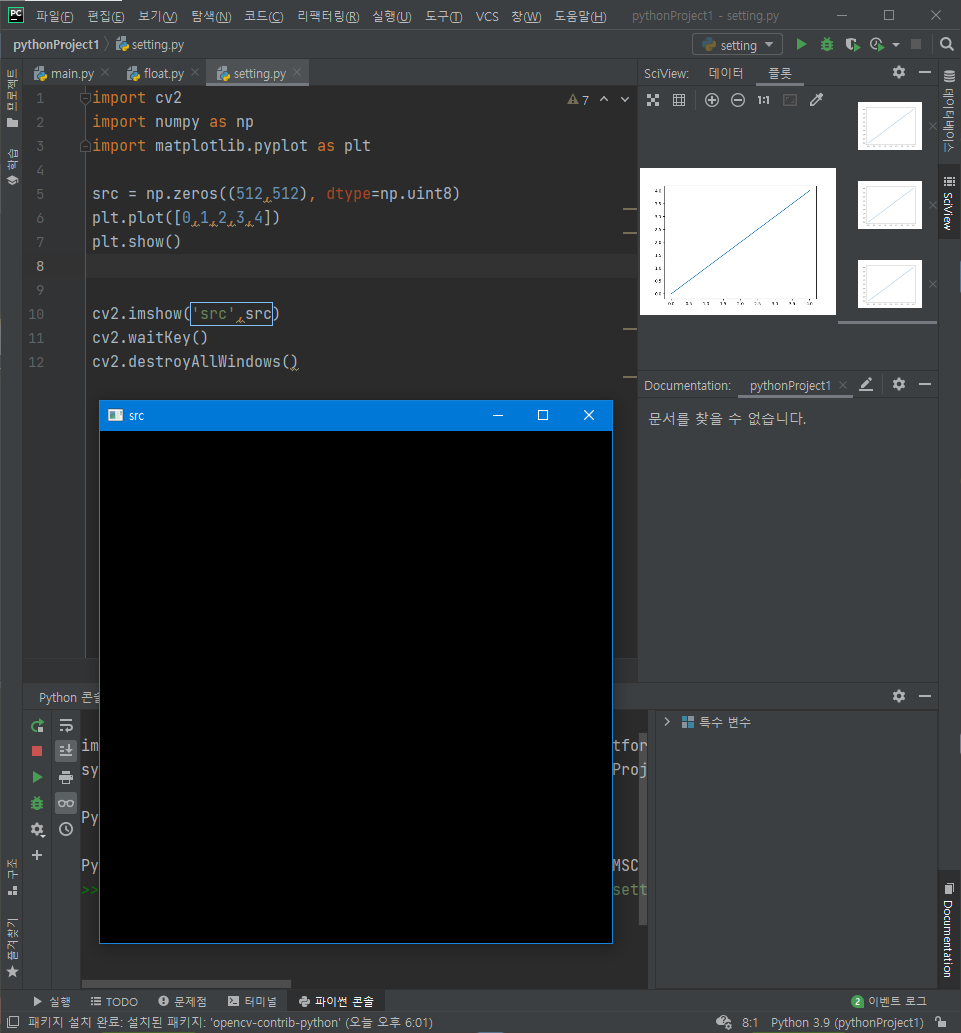Set plot to actual size 1:1
Screen dimensions: 961x1033
pos(763,100)
